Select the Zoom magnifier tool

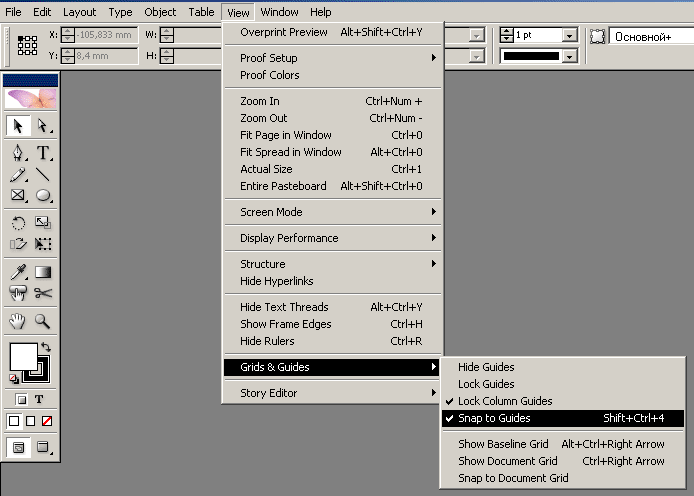pos(42,321)
